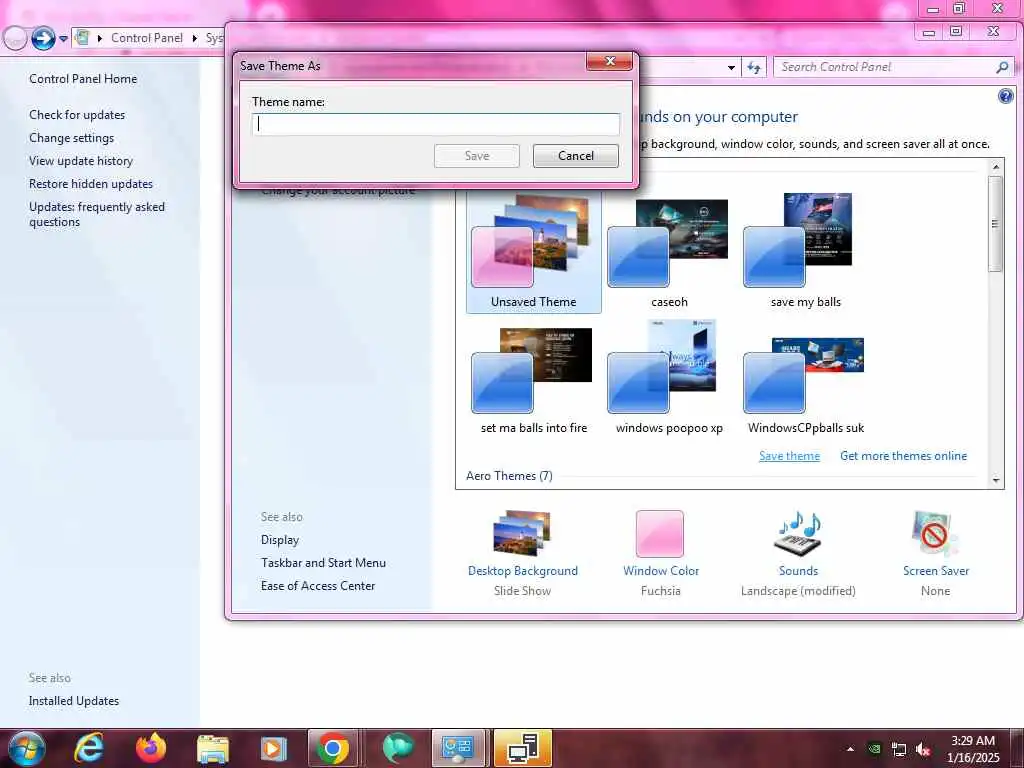Select the caseoh theme
This screenshot has width=1024, height=768.
(x=669, y=251)
